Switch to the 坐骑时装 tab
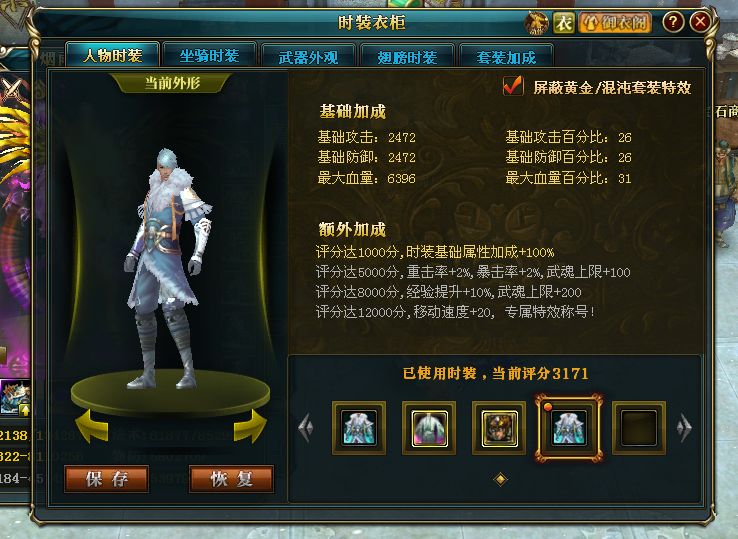Viewport: 738px width, 539px height. click(x=209, y=56)
